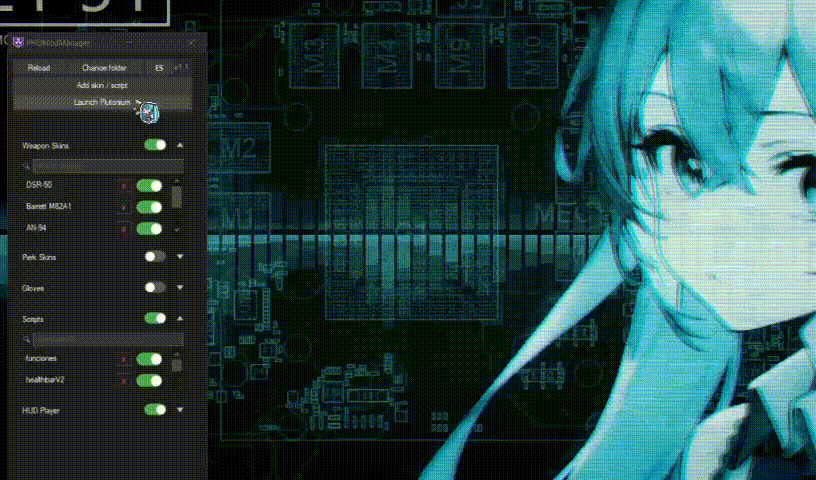Viewport: 816px width, 480px height.
Task: Delete the funciones script with red X
Action: coord(123,359)
